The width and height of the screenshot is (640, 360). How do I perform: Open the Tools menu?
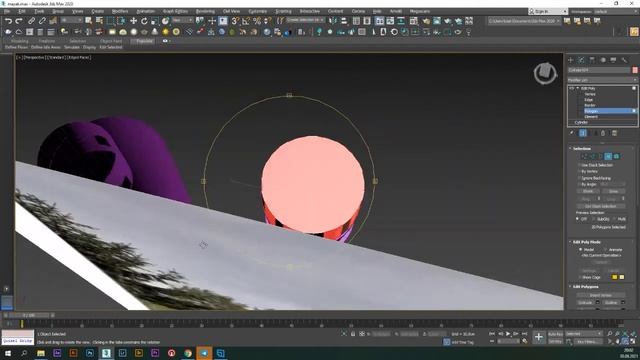click(x=39, y=11)
